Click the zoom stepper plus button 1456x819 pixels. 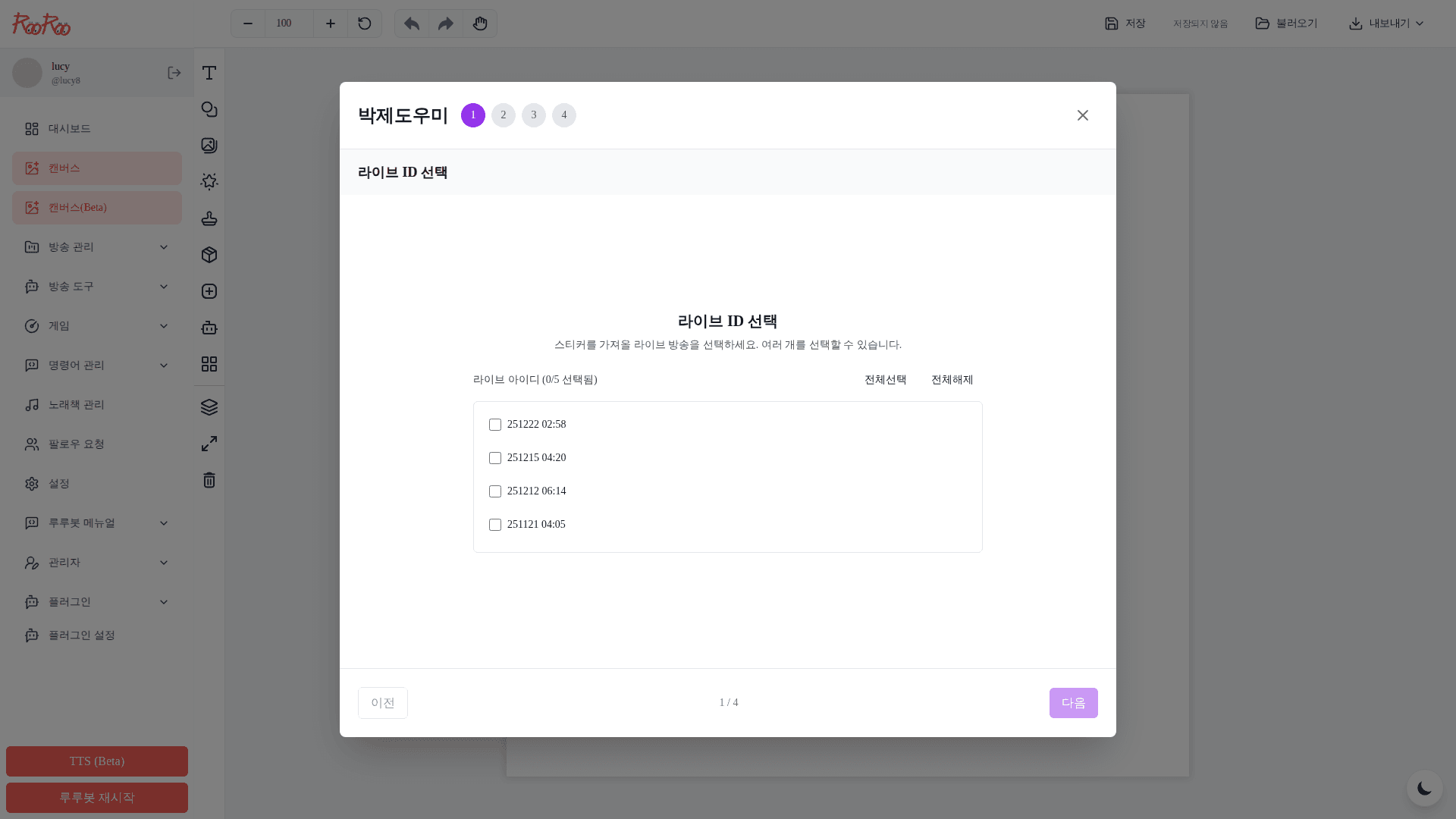(x=331, y=24)
